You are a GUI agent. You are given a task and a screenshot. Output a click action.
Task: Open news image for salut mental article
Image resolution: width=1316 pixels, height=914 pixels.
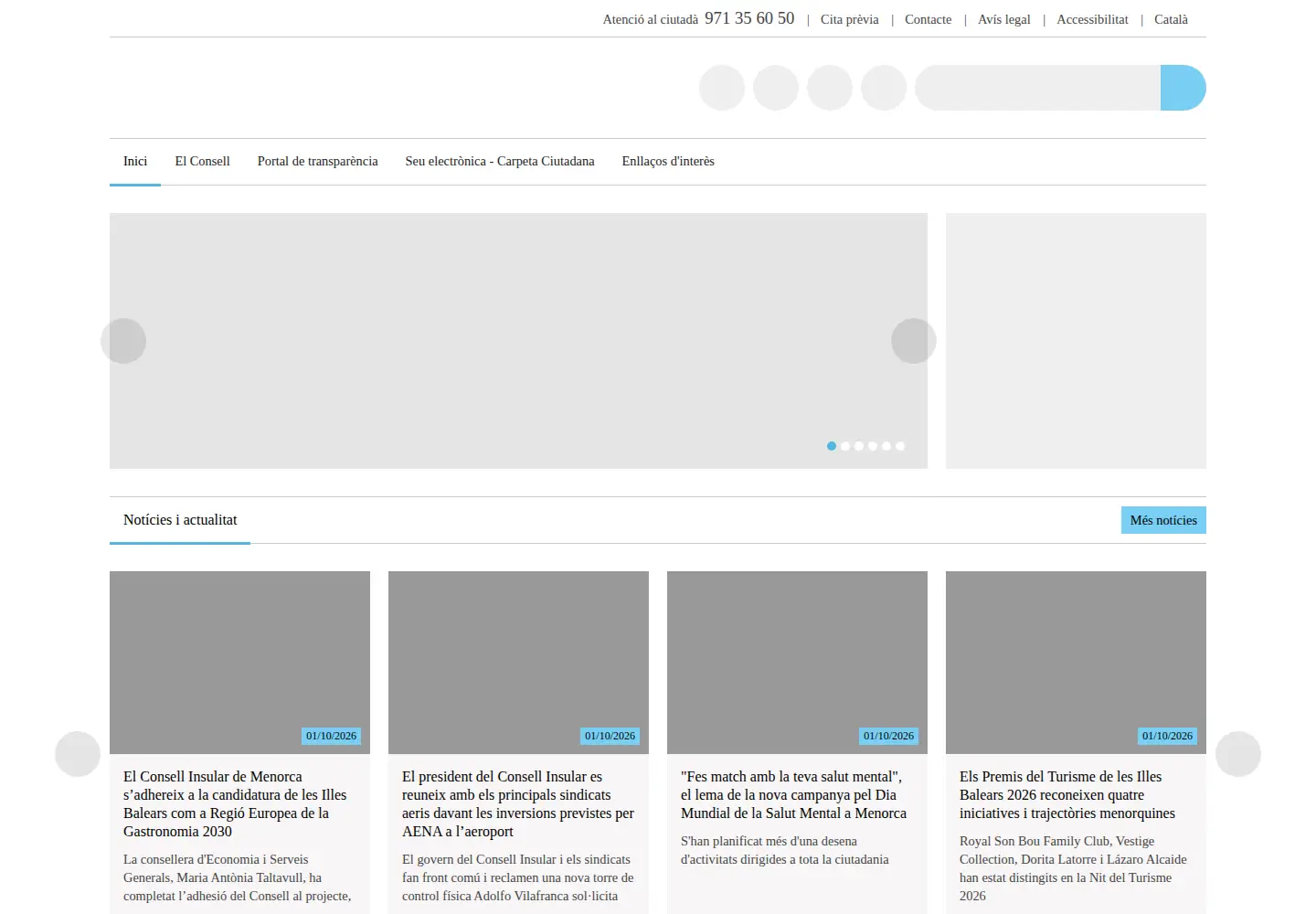797,663
